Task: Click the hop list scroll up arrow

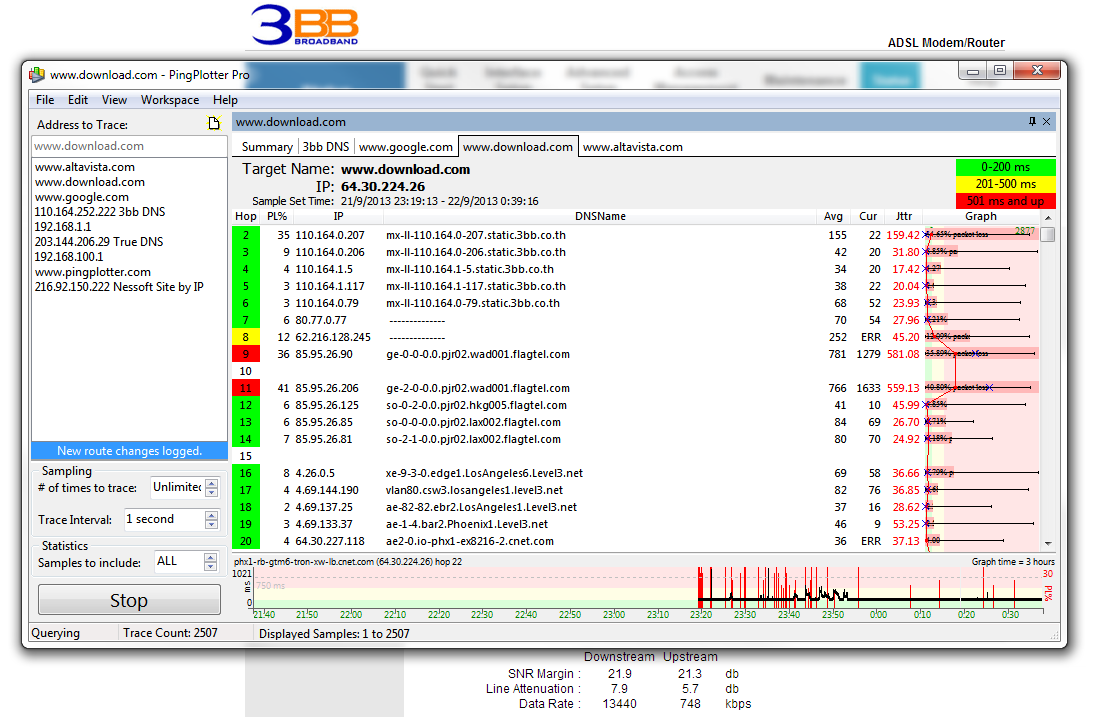Action: [x=1048, y=218]
